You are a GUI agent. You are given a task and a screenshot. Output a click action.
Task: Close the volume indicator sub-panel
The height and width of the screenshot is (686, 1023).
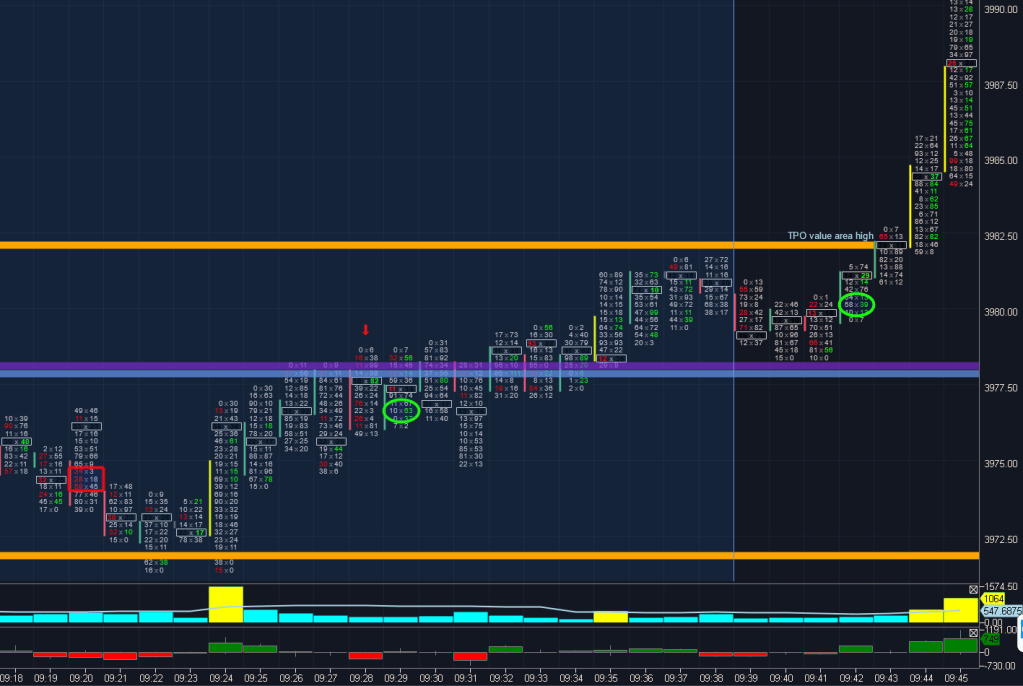point(974,589)
